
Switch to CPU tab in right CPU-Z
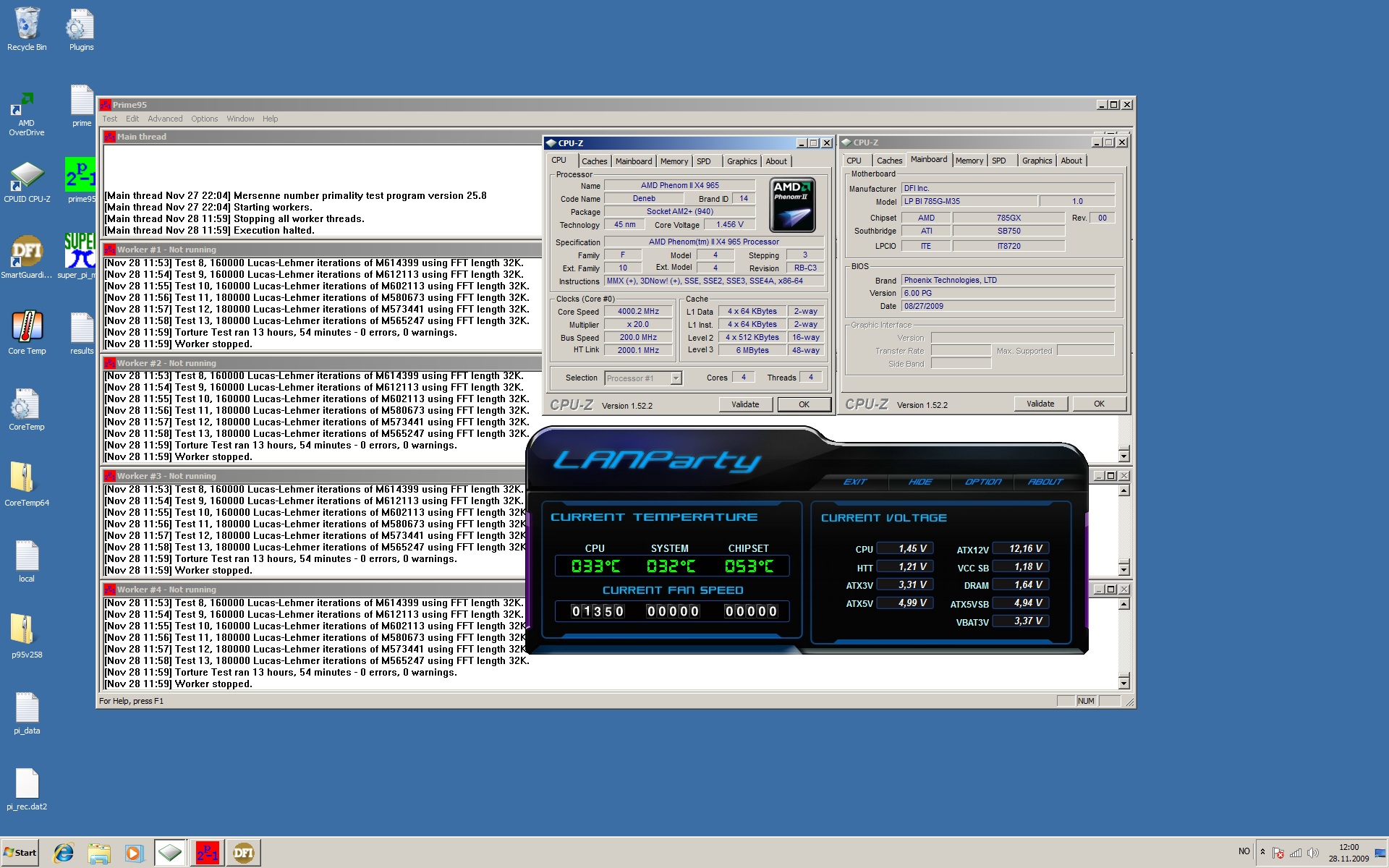coord(854,161)
